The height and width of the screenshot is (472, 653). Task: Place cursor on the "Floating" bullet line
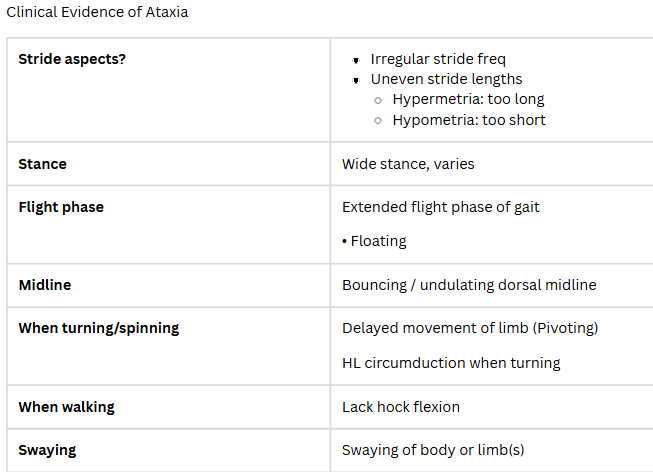(378, 241)
